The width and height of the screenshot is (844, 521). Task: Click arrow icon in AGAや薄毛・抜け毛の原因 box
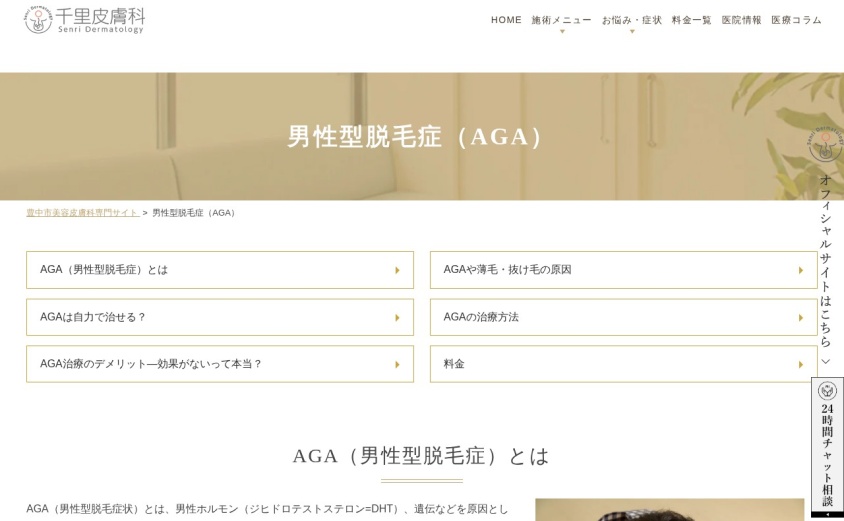(x=801, y=270)
